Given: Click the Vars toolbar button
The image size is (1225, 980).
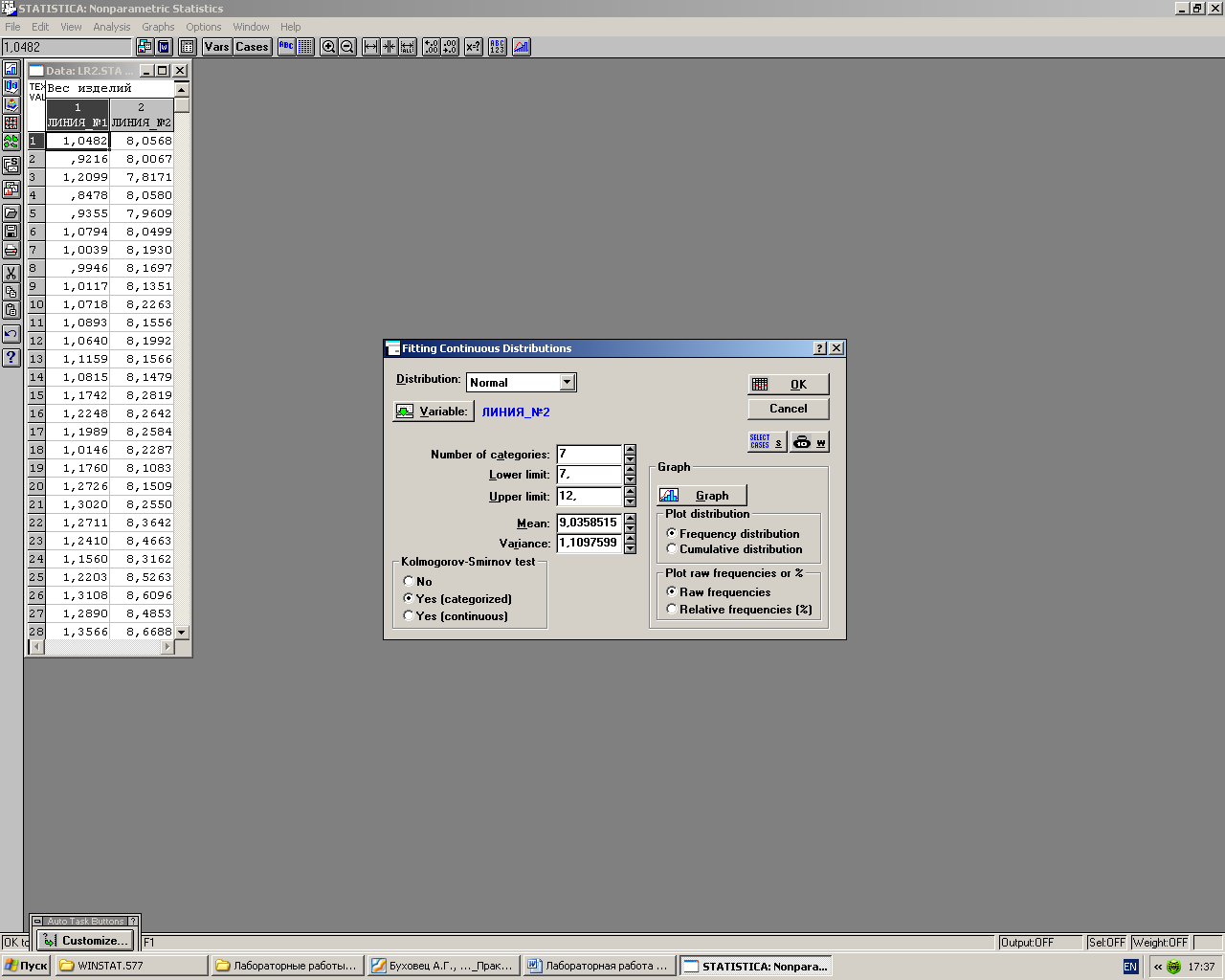Looking at the screenshot, I should click(x=217, y=47).
